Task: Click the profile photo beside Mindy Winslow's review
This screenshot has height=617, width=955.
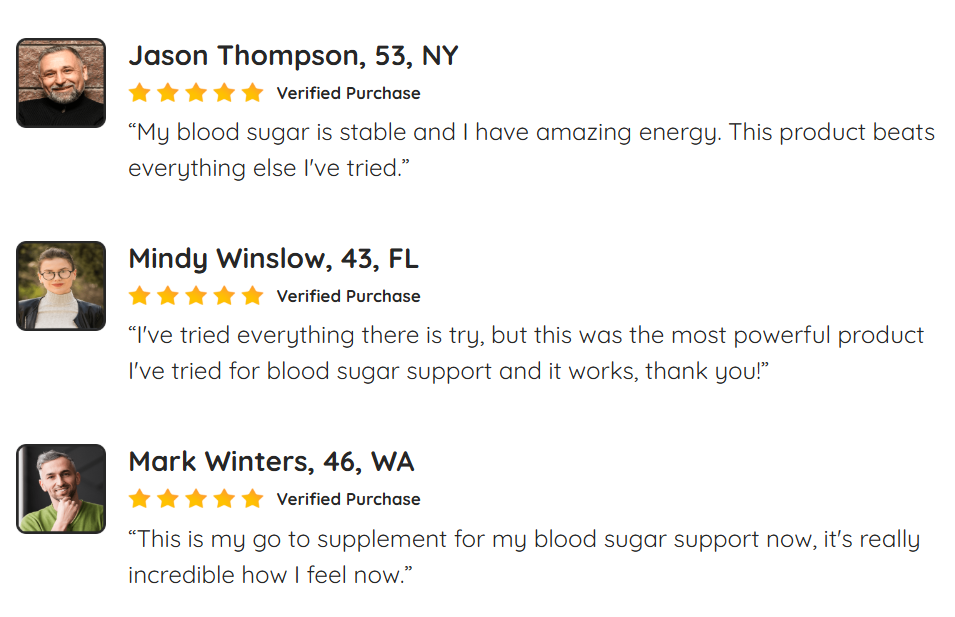Action: (61, 286)
